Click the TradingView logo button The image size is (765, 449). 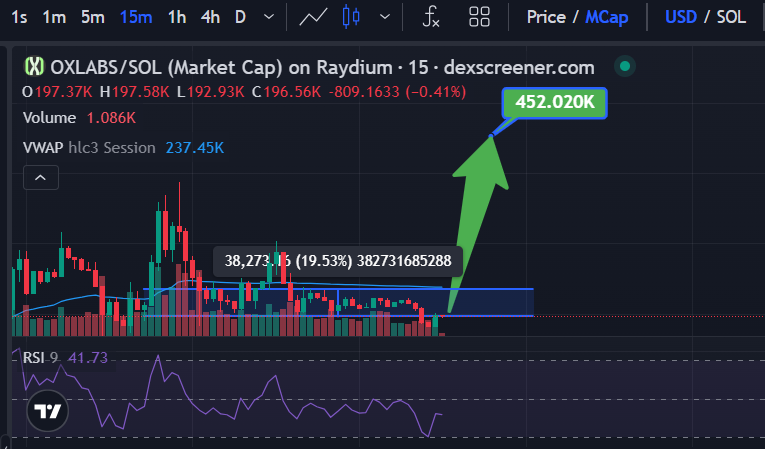[48, 411]
